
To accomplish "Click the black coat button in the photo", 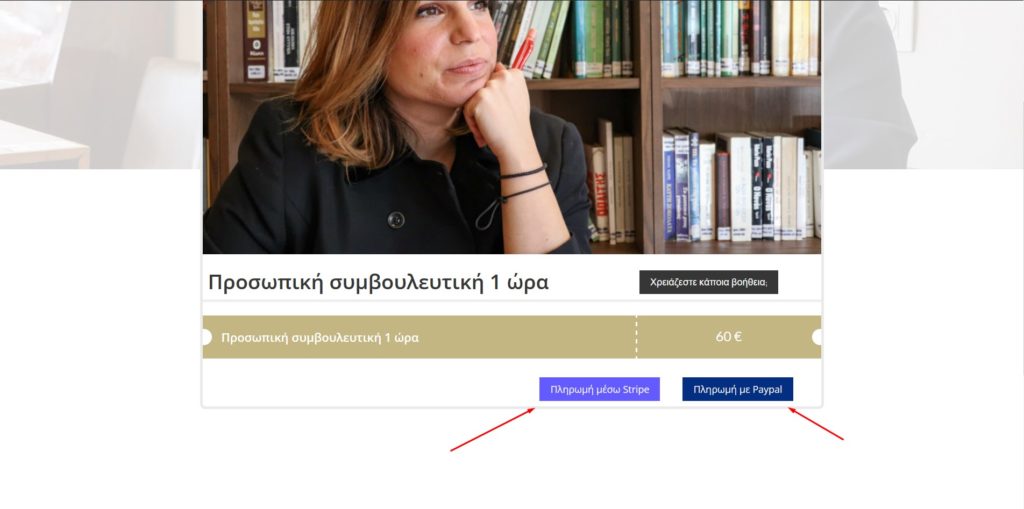I will pyautogui.click(x=396, y=220).
